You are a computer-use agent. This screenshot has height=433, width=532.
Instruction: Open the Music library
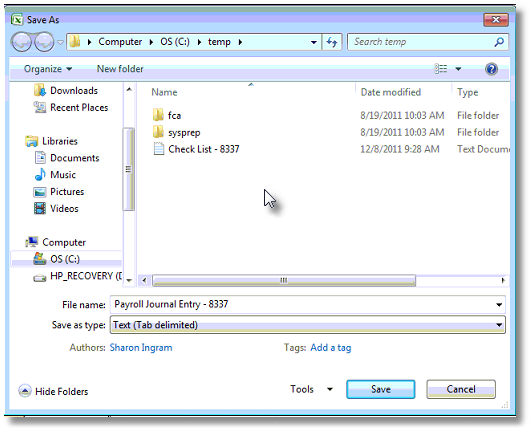tap(63, 175)
